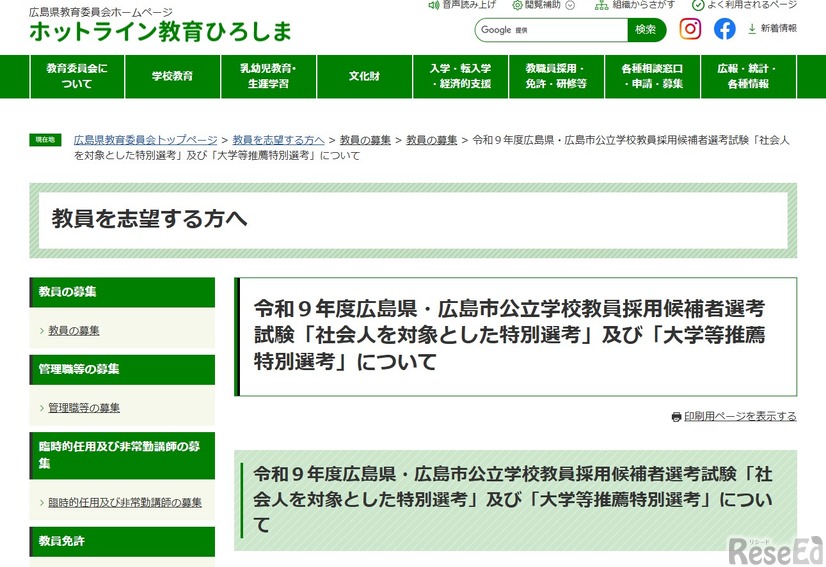Screen dimensions: 826x567
Task: Click sidebar heading 教員の募集
Action: [x=122, y=292]
